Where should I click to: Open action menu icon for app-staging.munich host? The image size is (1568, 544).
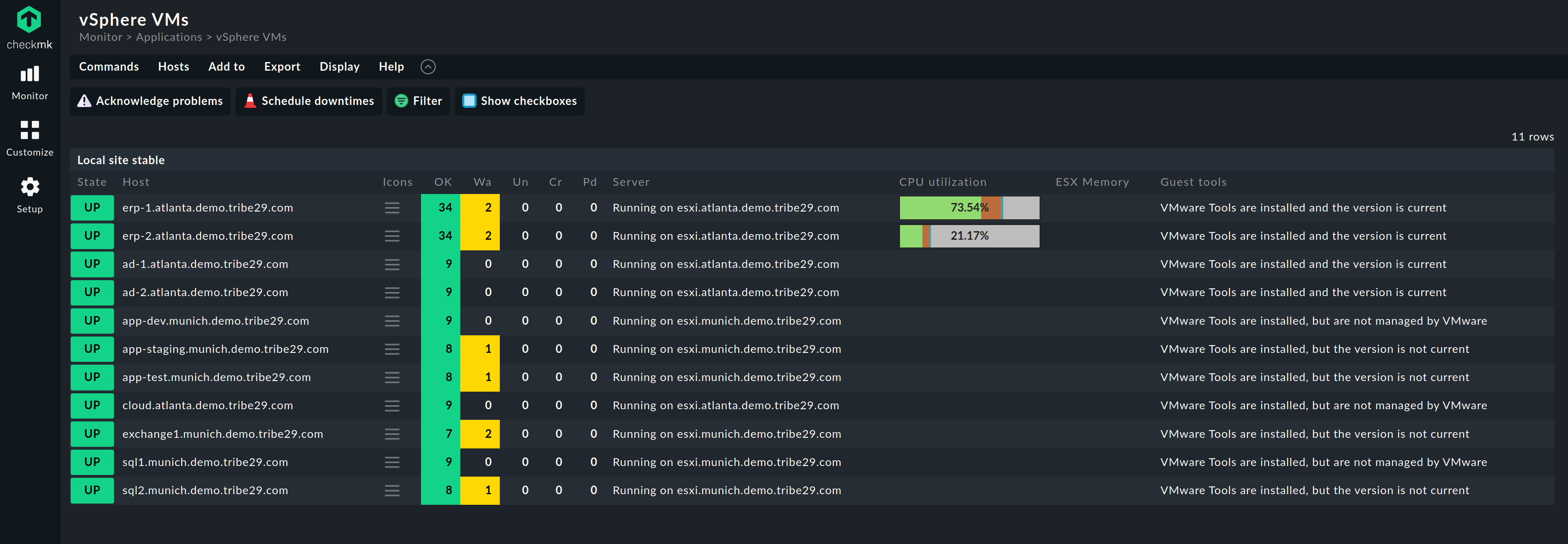[392, 349]
